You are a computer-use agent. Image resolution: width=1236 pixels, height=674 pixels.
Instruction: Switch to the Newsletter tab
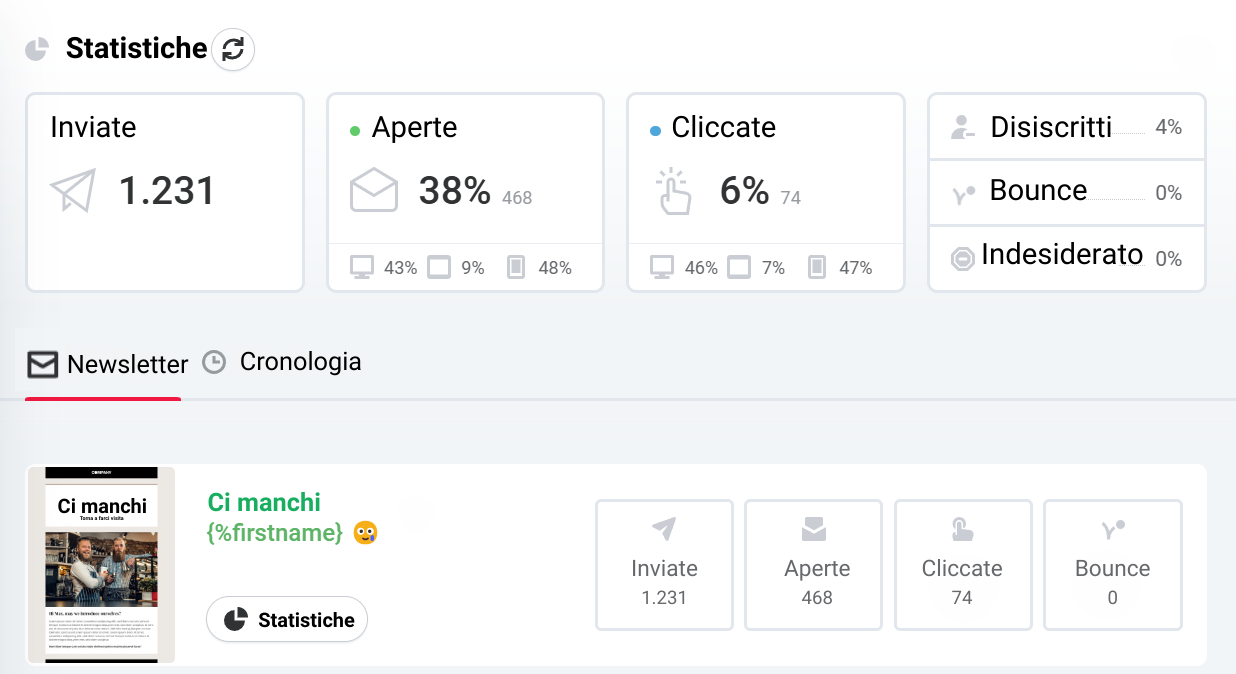click(x=107, y=365)
